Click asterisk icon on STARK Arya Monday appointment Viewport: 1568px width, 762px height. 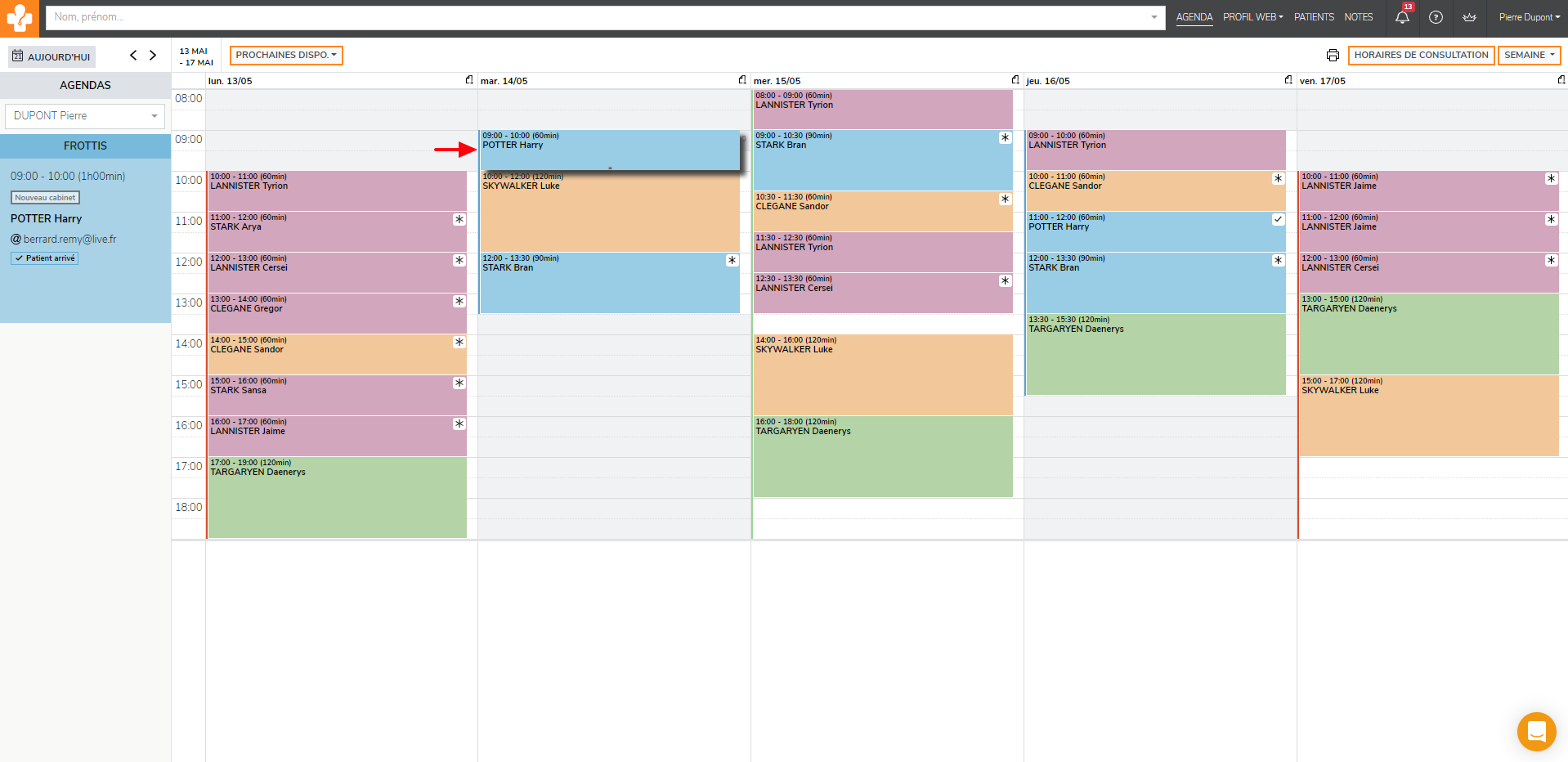tap(459, 220)
